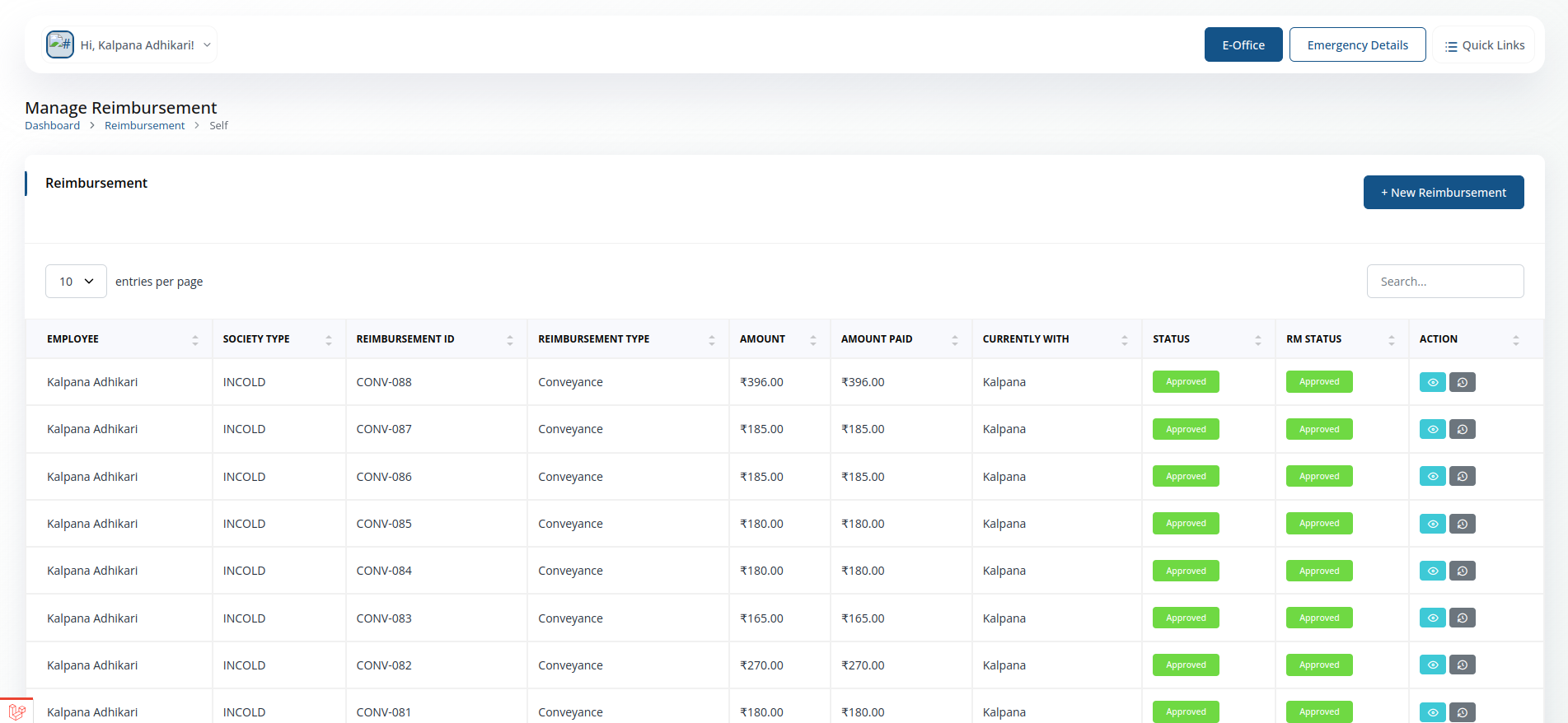1568x723 pixels.
Task: Click Conveyance type in CONV-086 row
Action: point(570,477)
